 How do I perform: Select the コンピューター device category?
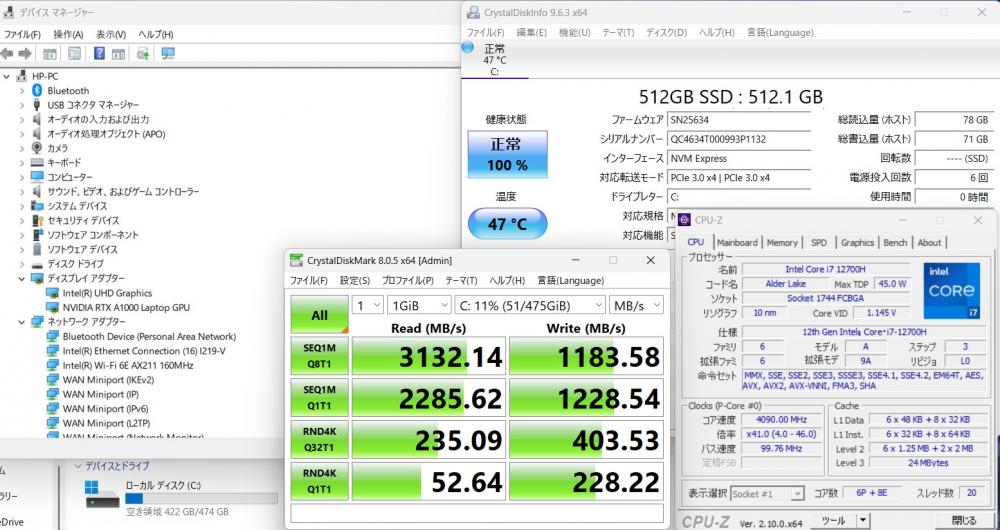coord(70,177)
